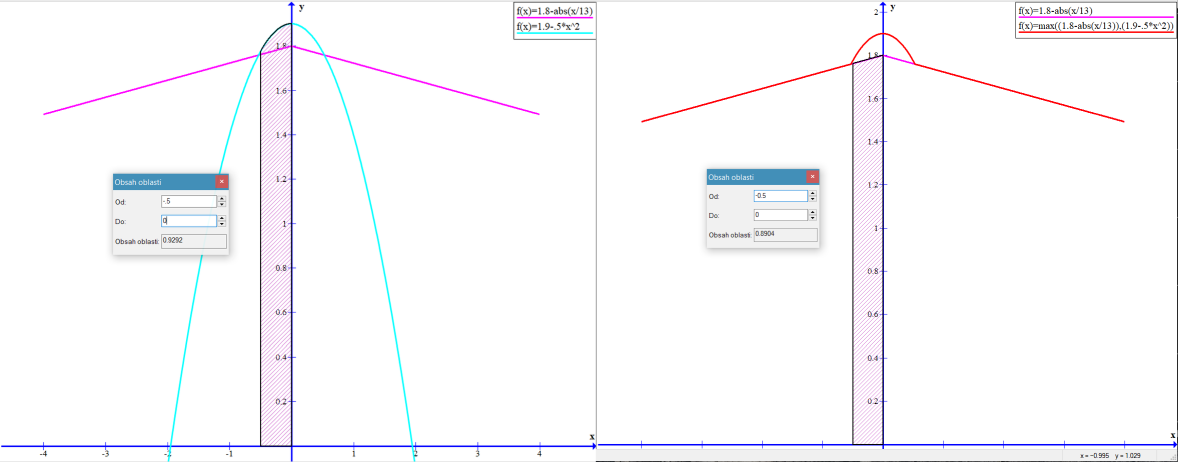1178x462 pixels.
Task: Decrease Do value in the 0.9292 dialog
Action: [x=222, y=224]
